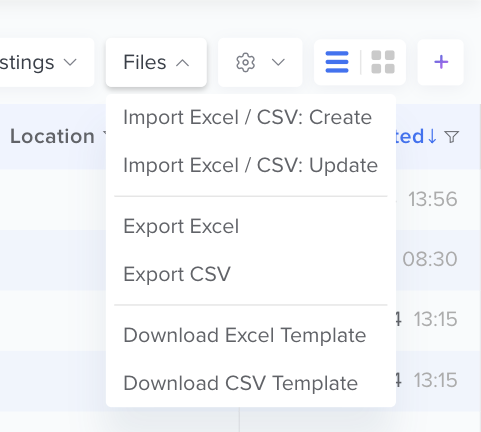Open the dropdown ending in 'stings'
The height and width of the screenshot is (432, 481).
[47, 62]
